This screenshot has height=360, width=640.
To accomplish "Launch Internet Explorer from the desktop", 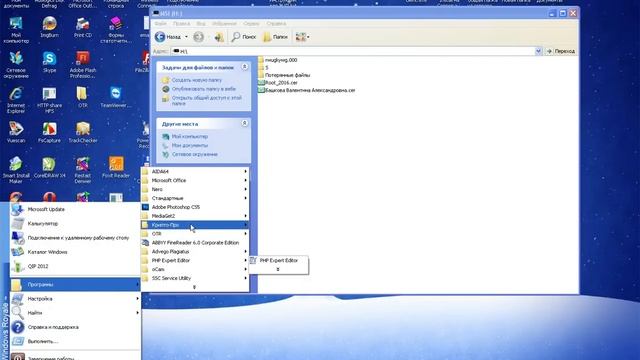I will [16, 100].
